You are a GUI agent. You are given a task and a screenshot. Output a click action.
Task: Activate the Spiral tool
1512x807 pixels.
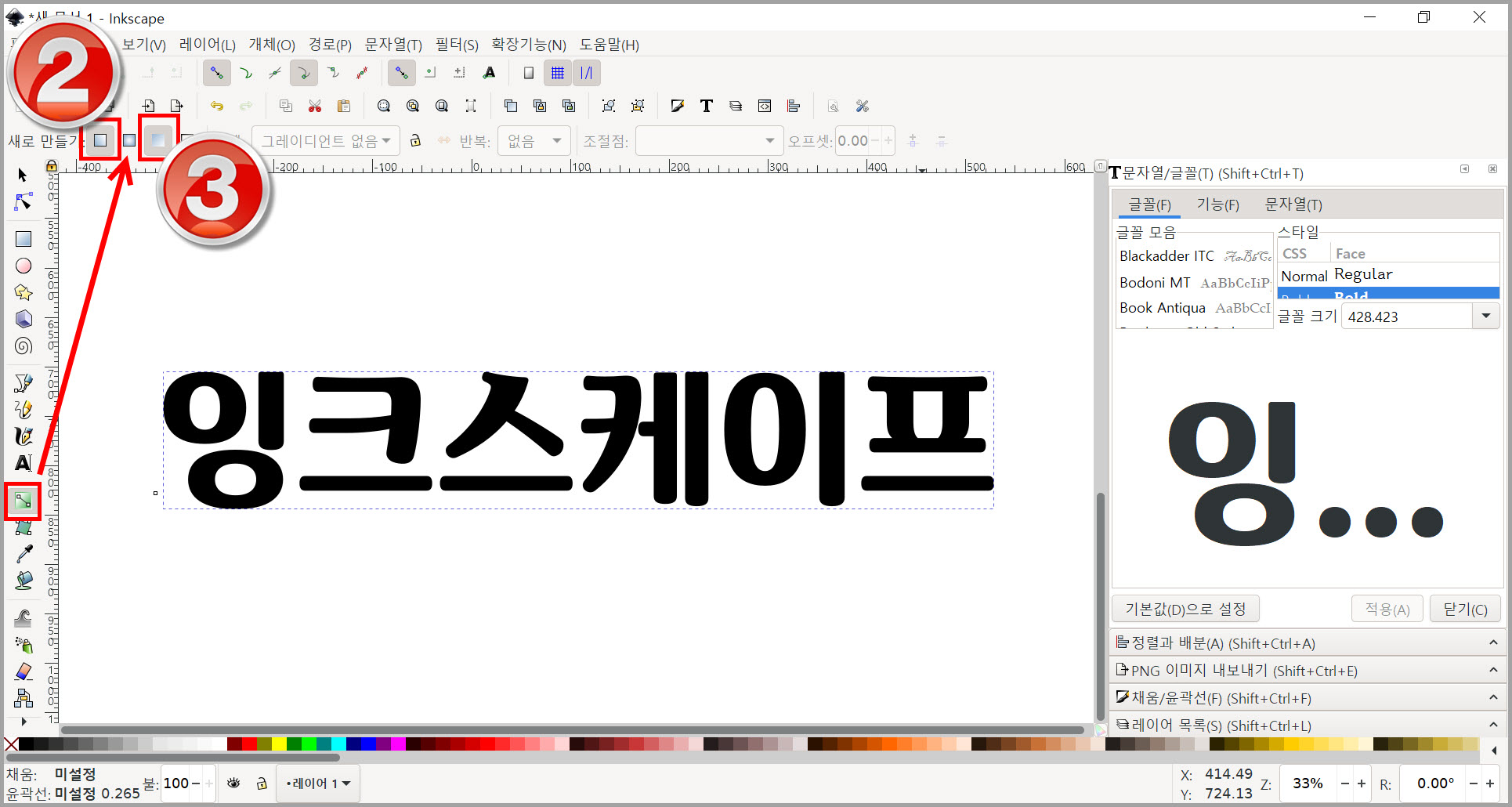click(24, 346)
